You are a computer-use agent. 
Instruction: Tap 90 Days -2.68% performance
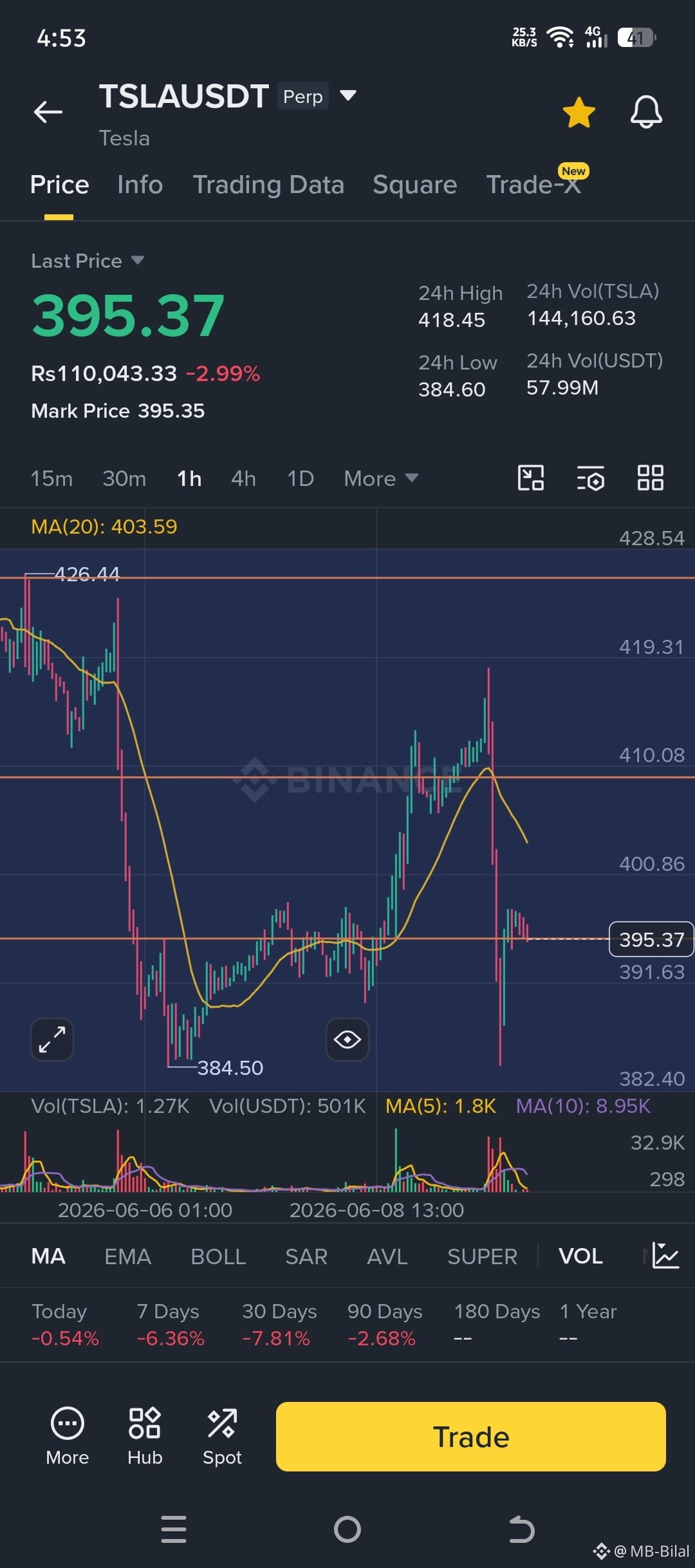[x=385, y=1325]
